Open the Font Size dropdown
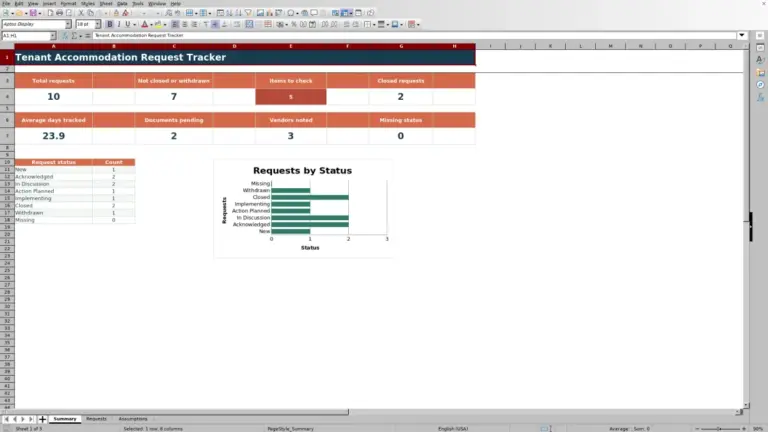This screenshot has width=768, height=432. pyautogui.click(x=97, y=24)
